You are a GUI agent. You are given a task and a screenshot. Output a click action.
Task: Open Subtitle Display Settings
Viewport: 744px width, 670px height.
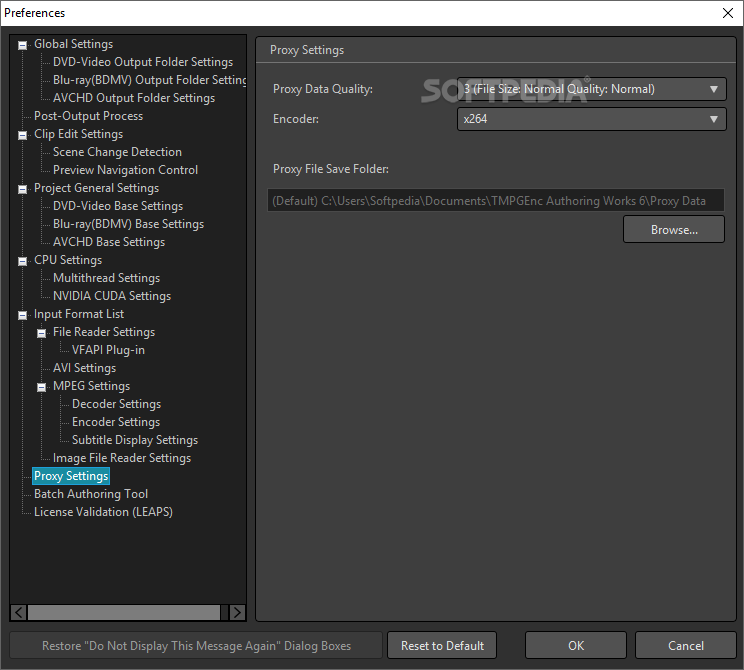(135, 440)
